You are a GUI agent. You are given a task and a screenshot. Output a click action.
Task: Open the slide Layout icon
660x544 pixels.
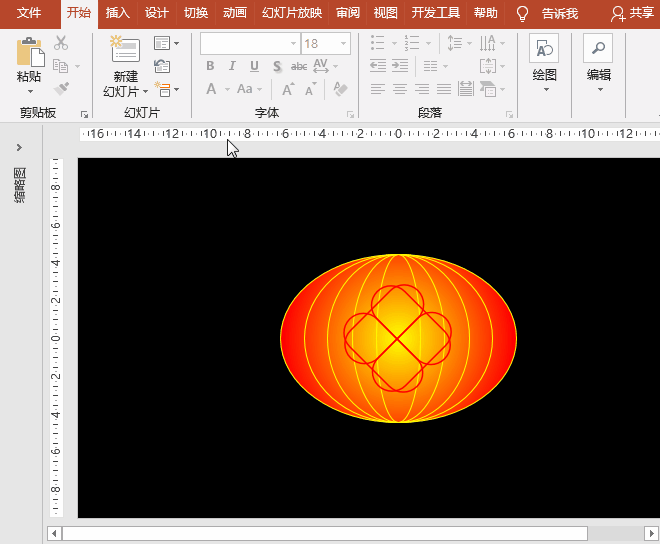[x=162, y=43]
